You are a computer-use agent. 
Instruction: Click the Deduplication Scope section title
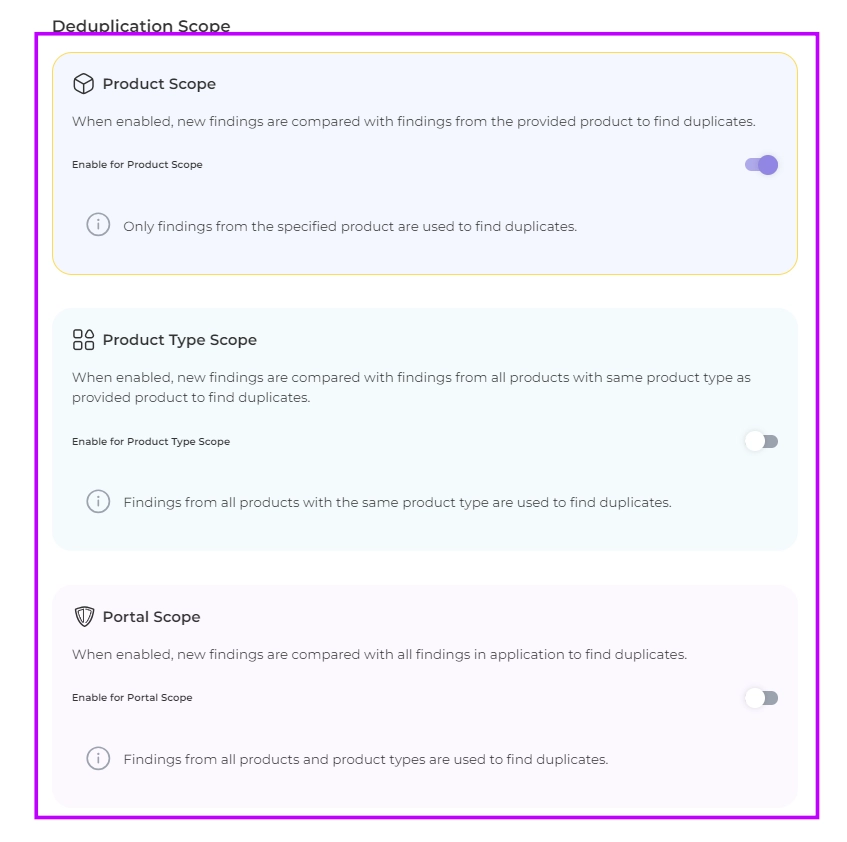(x=141, y=26)
